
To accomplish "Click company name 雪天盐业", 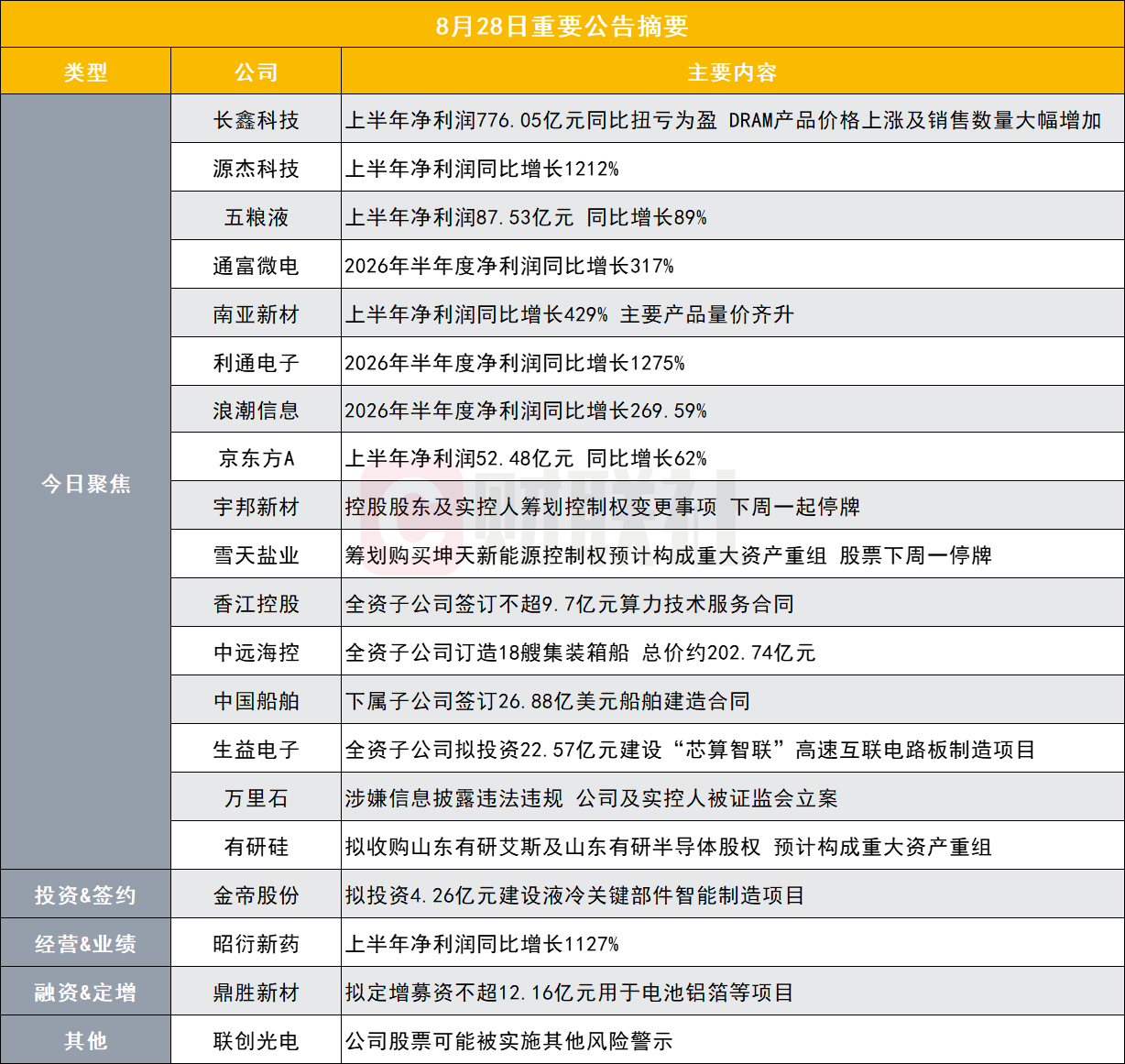I will (x=257, y=555).
